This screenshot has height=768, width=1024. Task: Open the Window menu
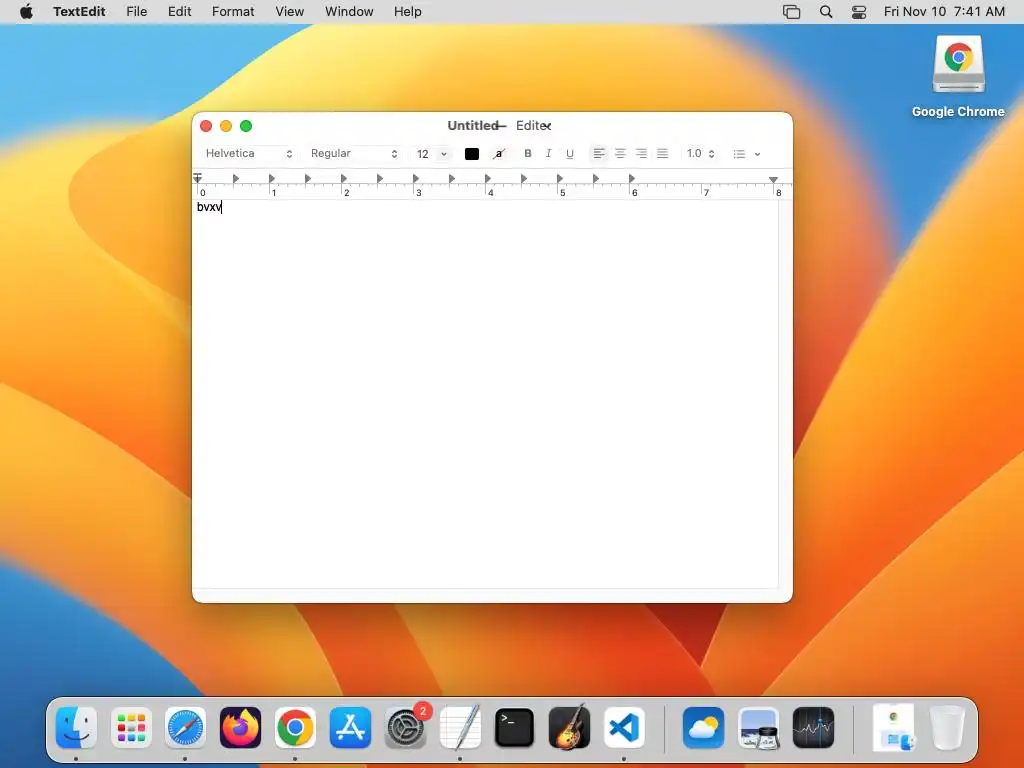coord(349,12)
